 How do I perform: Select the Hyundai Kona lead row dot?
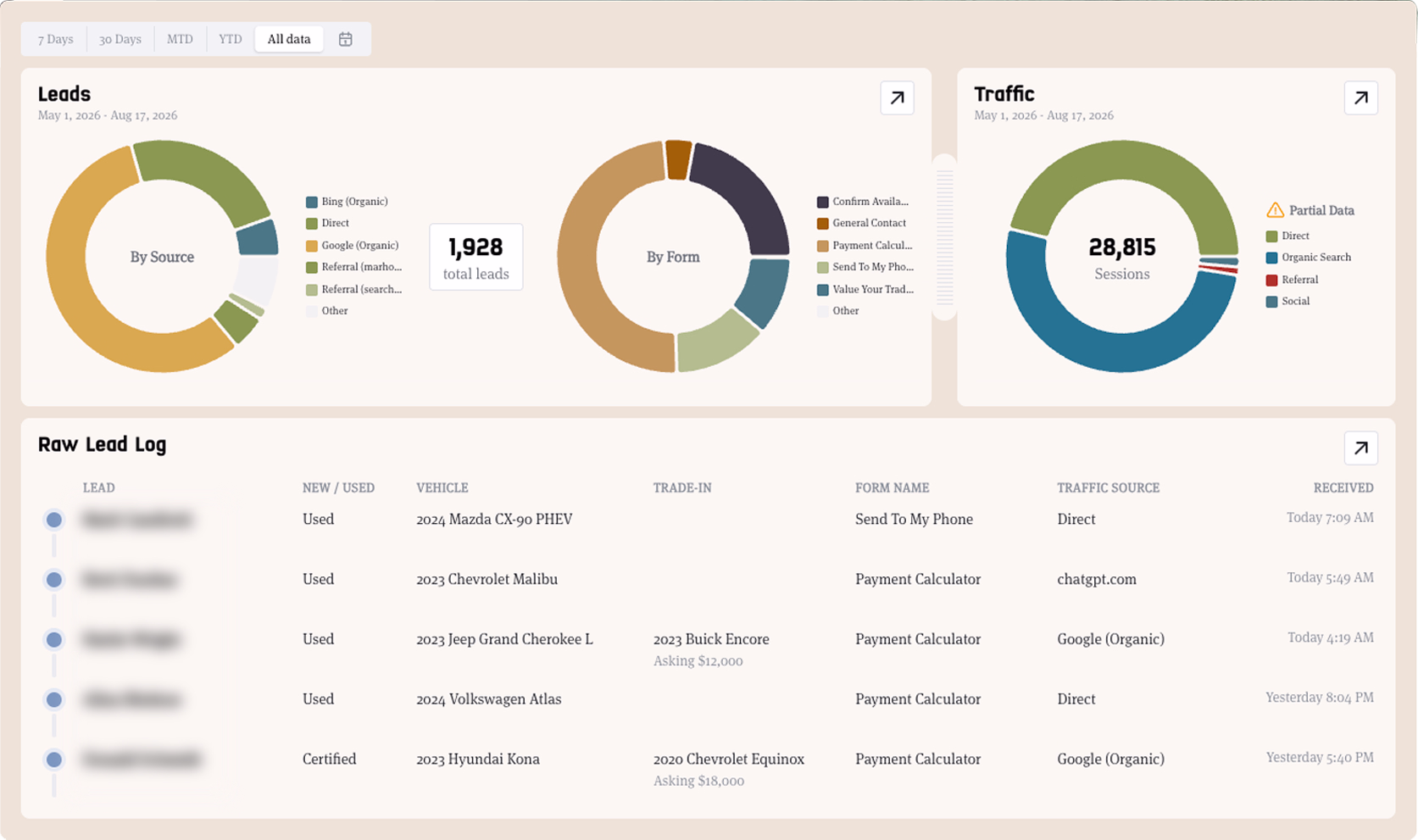pyautogui.click(x=54, y=759)
